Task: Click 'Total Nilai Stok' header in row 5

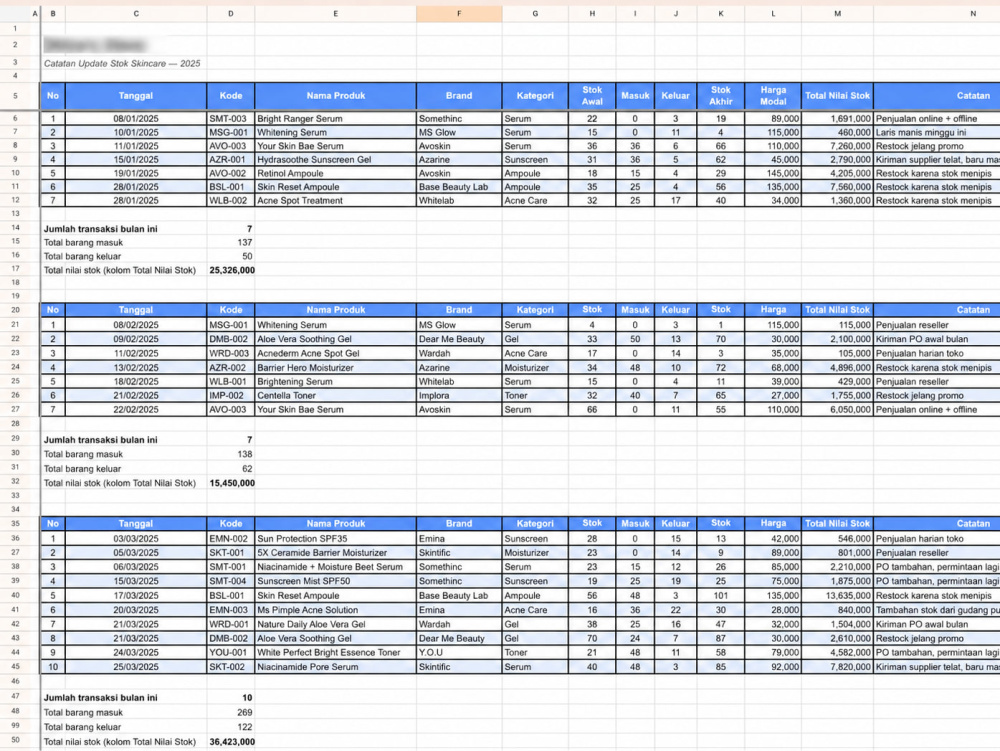Action: pos(837,96)
